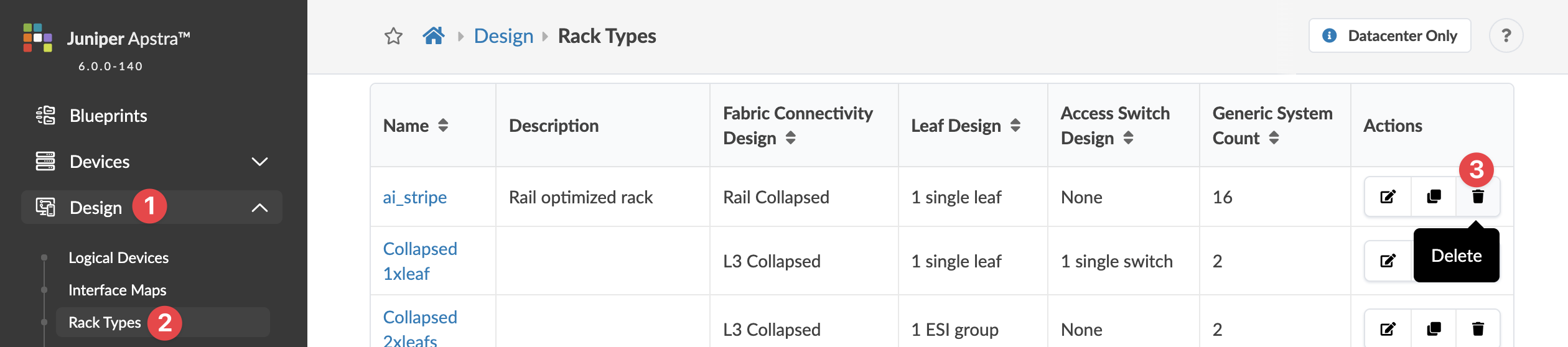Sort by Fabric Connectivity Design
Image resolution: width=1568 pixels, height=347 pixels.
(790, 138)
